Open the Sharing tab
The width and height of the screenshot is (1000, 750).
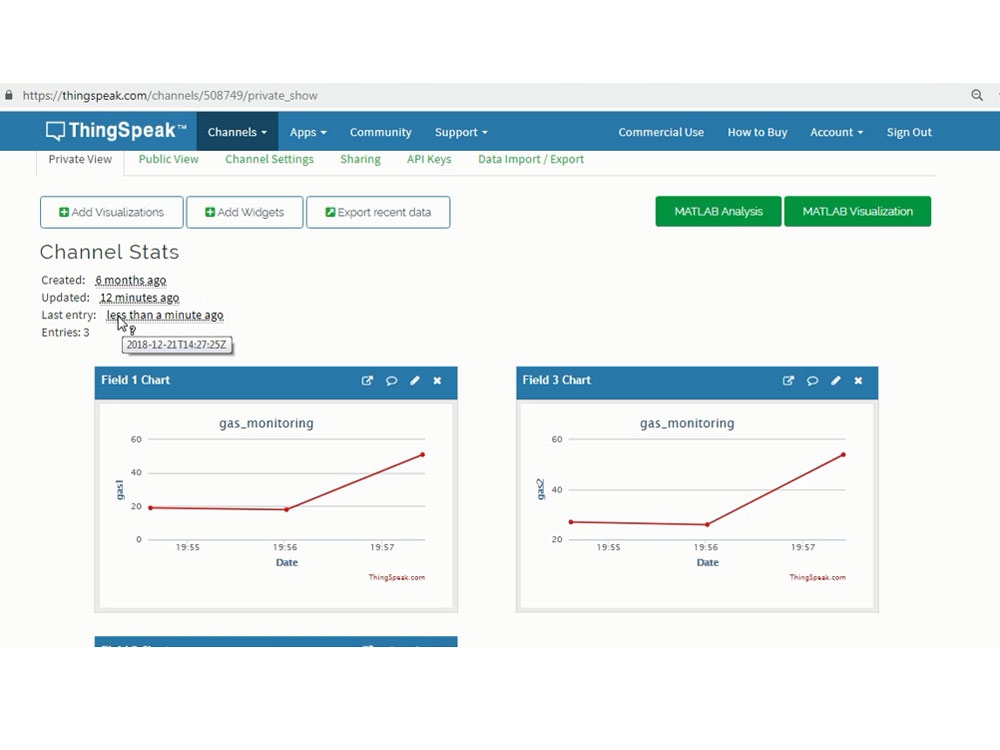click(360, 159)
